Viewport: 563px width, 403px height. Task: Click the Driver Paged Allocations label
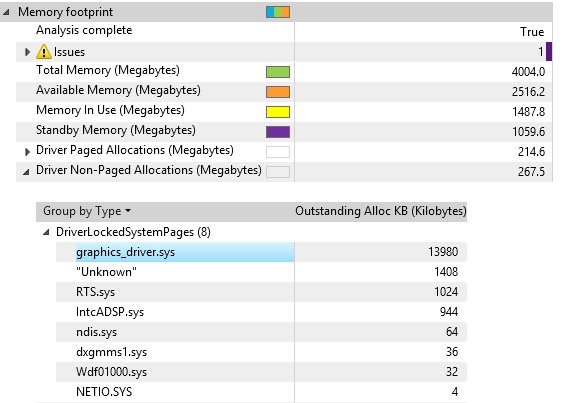coord(135,150)
